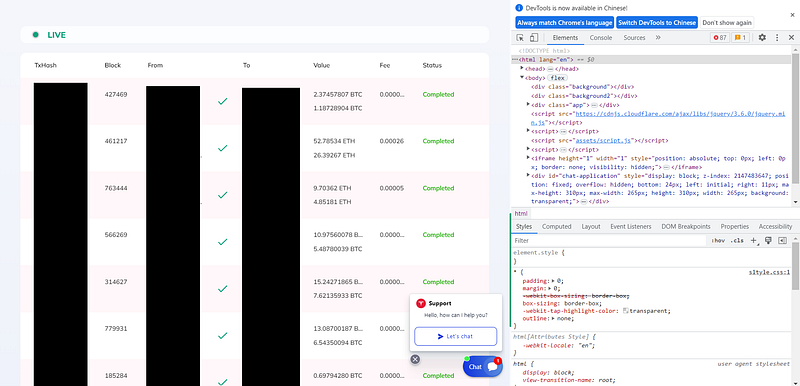Open the blue Chat bubble widget
800x386 pixels.
(x=482, y=367)
